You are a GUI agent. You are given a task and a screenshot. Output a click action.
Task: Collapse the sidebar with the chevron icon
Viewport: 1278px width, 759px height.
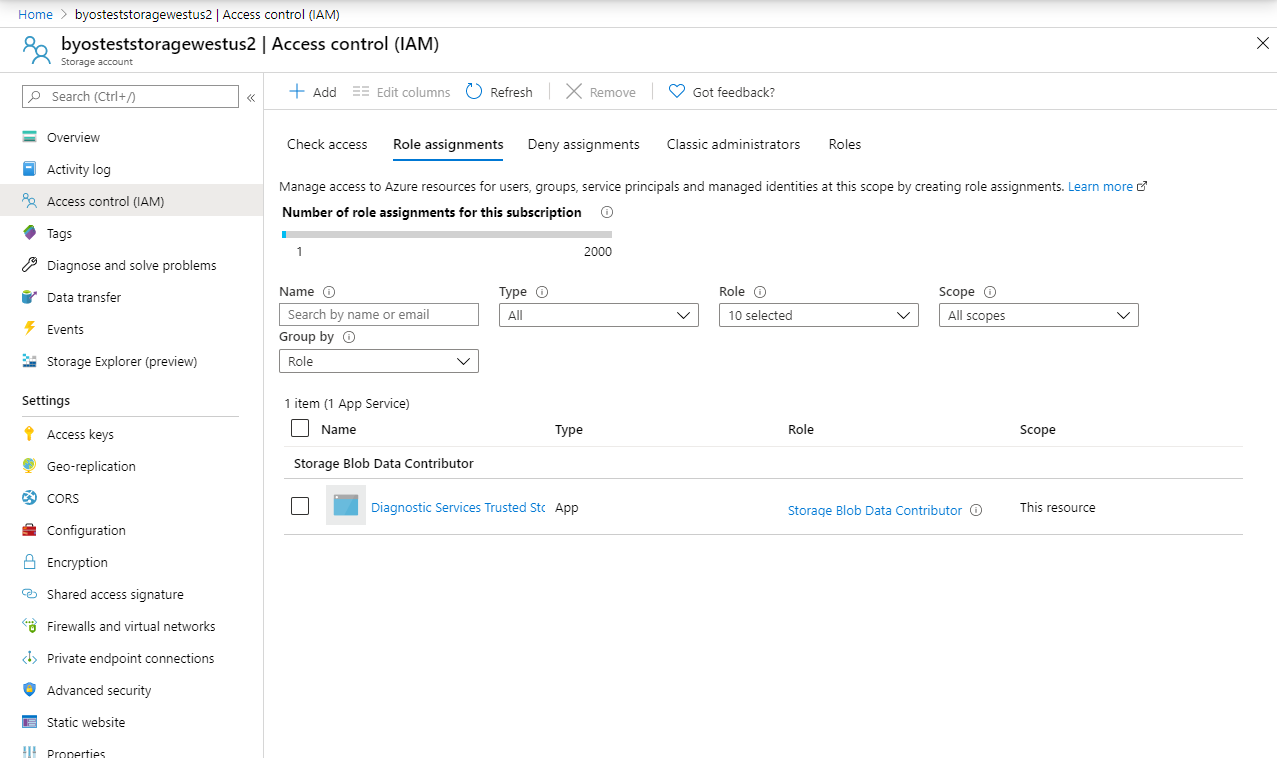click(251, 97)
